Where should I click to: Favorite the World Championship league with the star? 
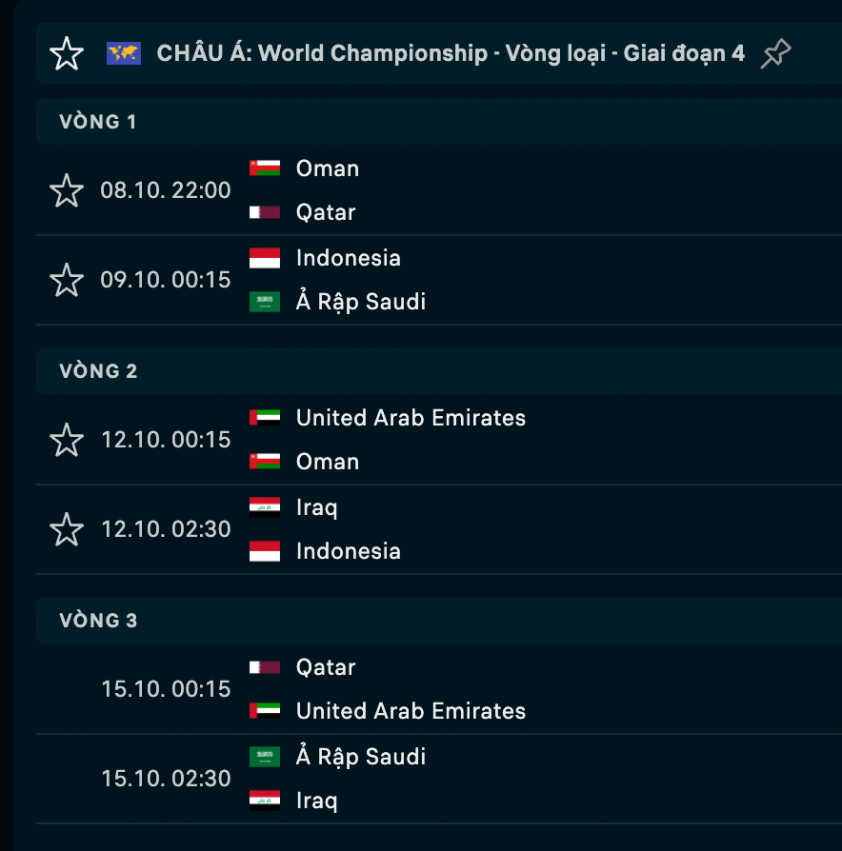click(67, 54)
